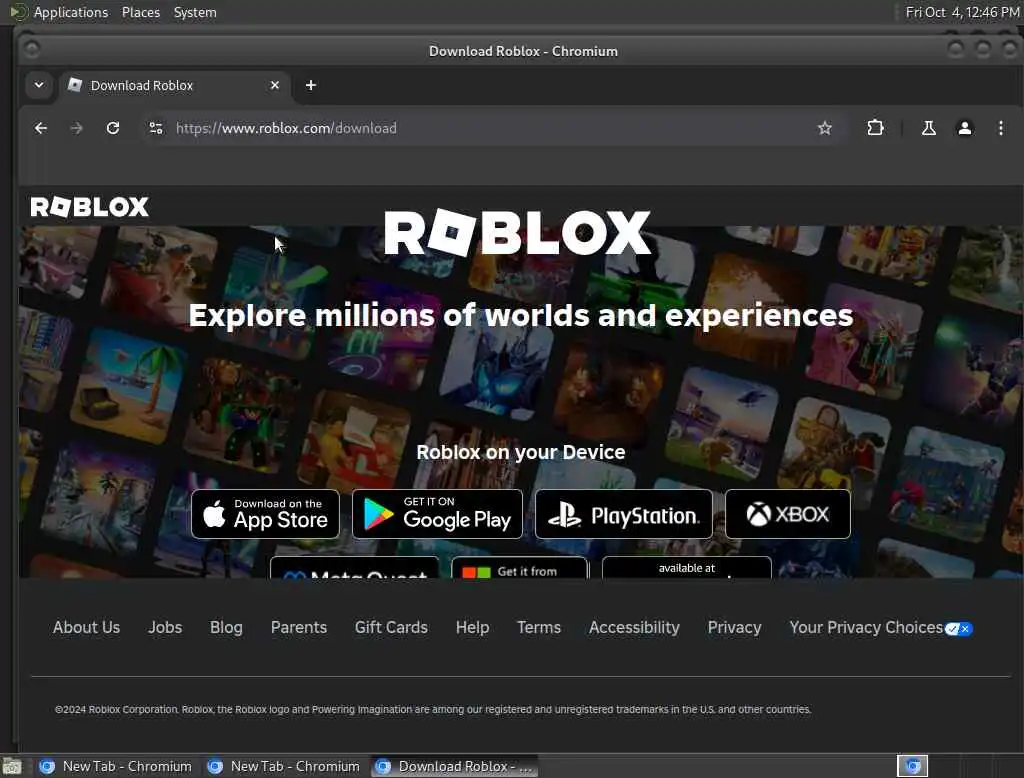Click the palm tree beach game thumbnail
The image size is (1024, 778).
(127, 385)
